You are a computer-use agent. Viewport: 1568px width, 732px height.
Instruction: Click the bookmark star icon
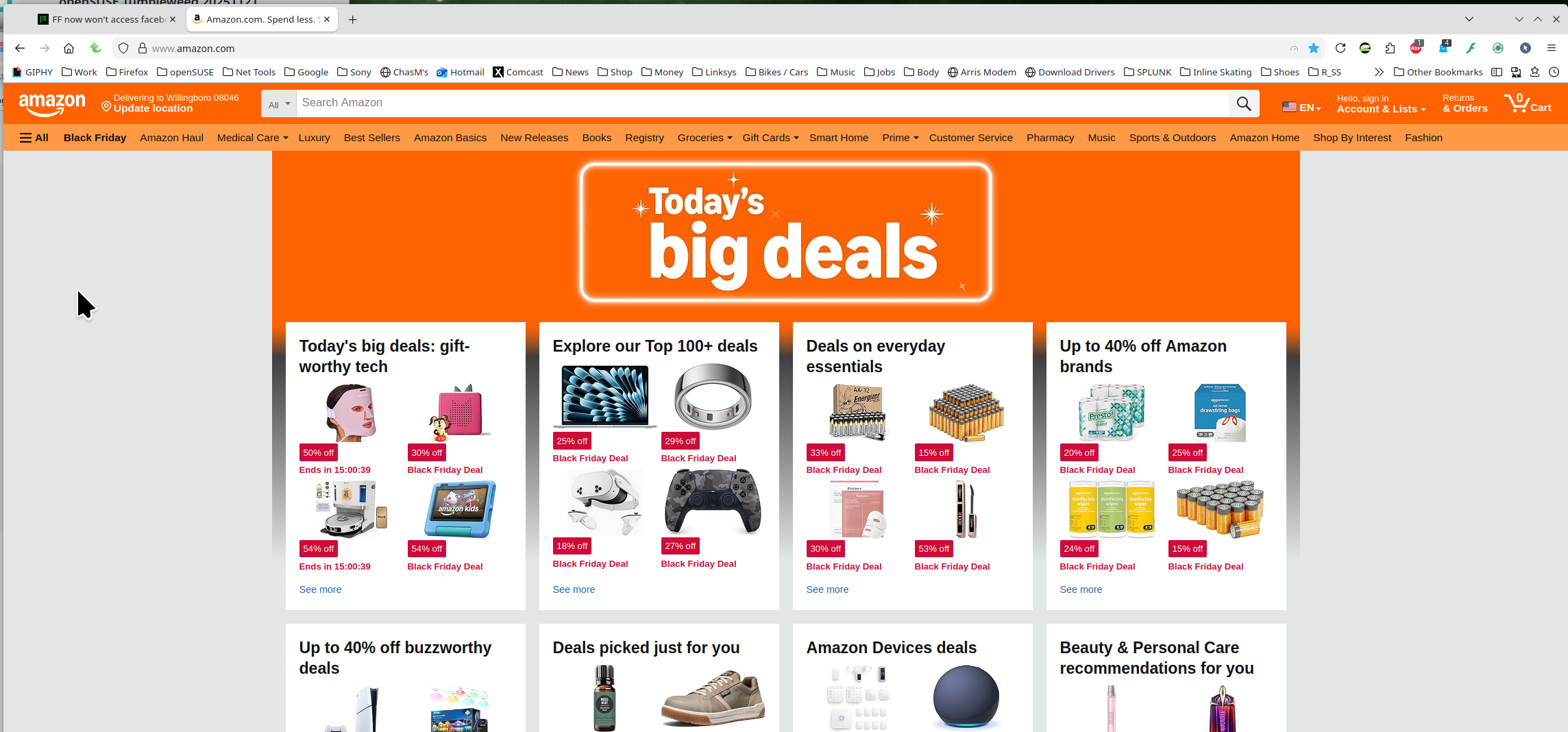click(x=1314, y=48)
